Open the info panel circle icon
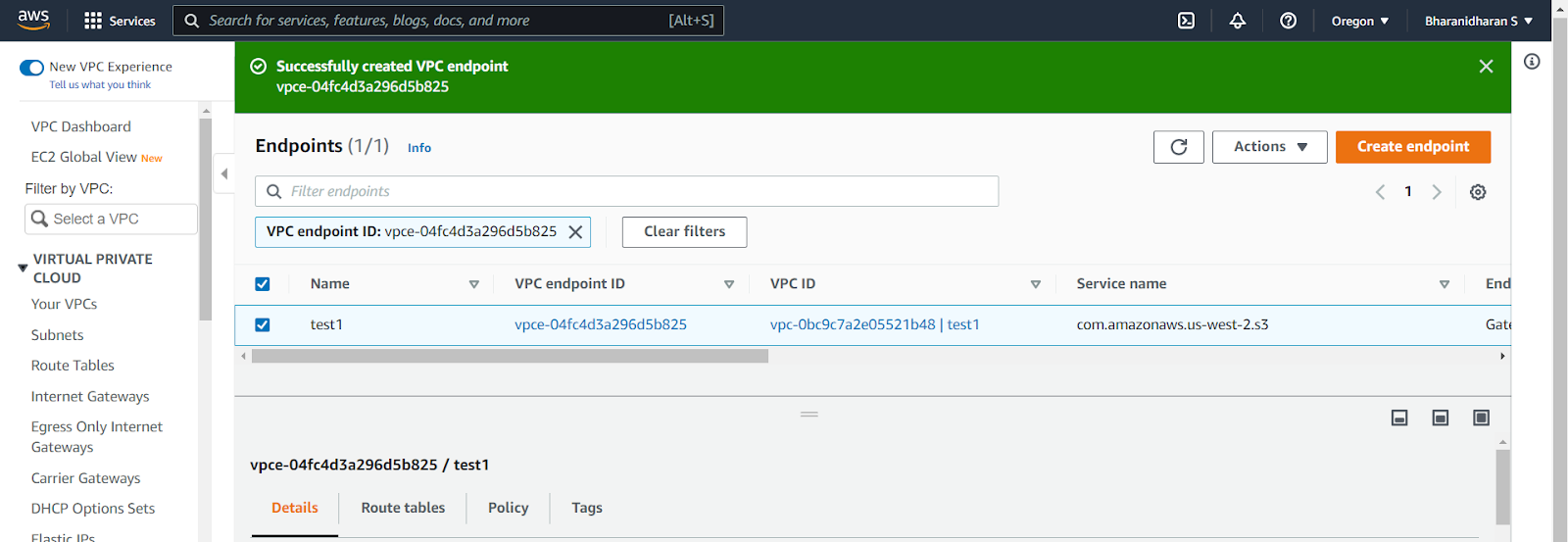 tap(1532, 62)
